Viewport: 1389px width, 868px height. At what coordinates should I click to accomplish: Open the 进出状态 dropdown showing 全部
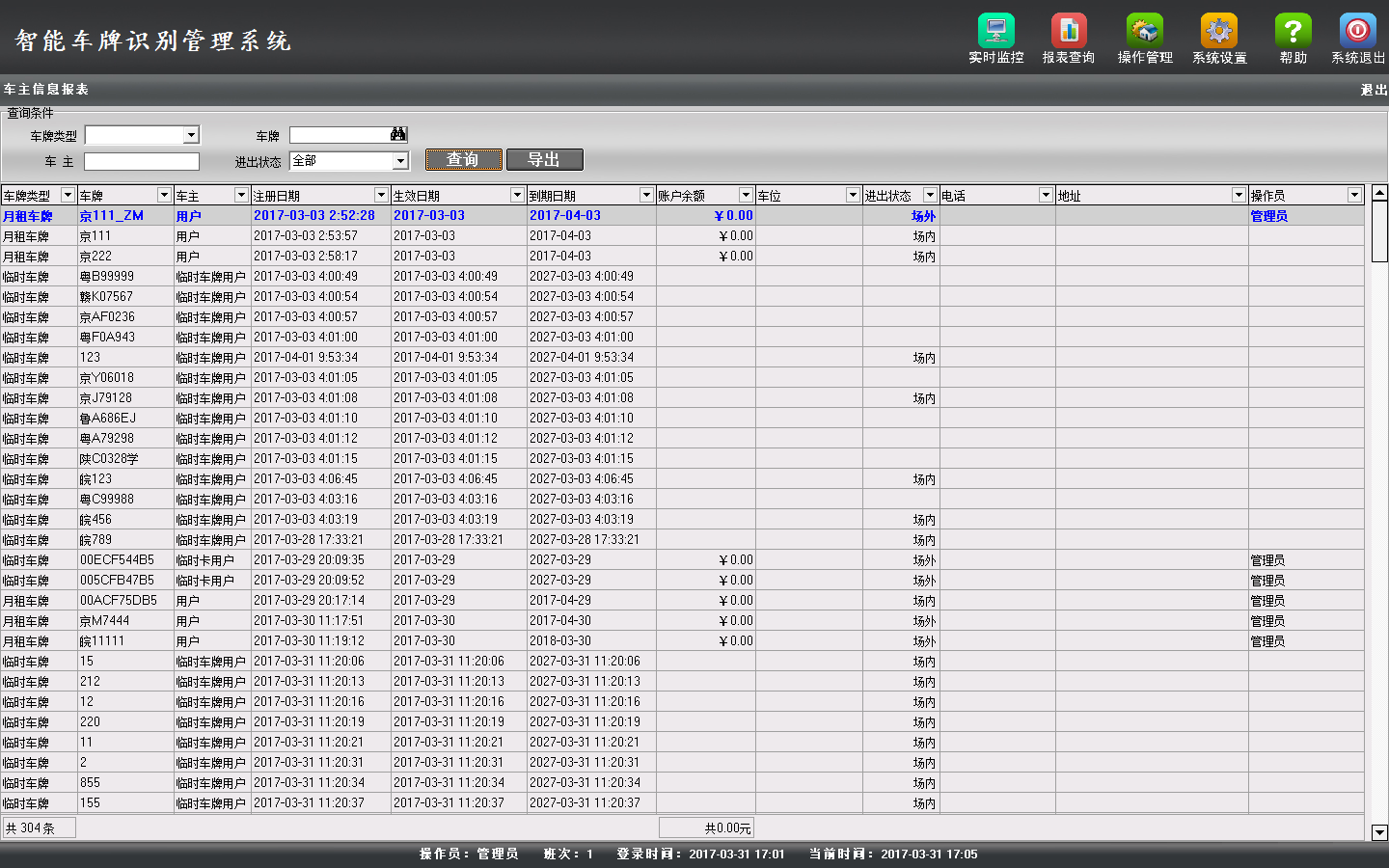(x=400, y=161)
